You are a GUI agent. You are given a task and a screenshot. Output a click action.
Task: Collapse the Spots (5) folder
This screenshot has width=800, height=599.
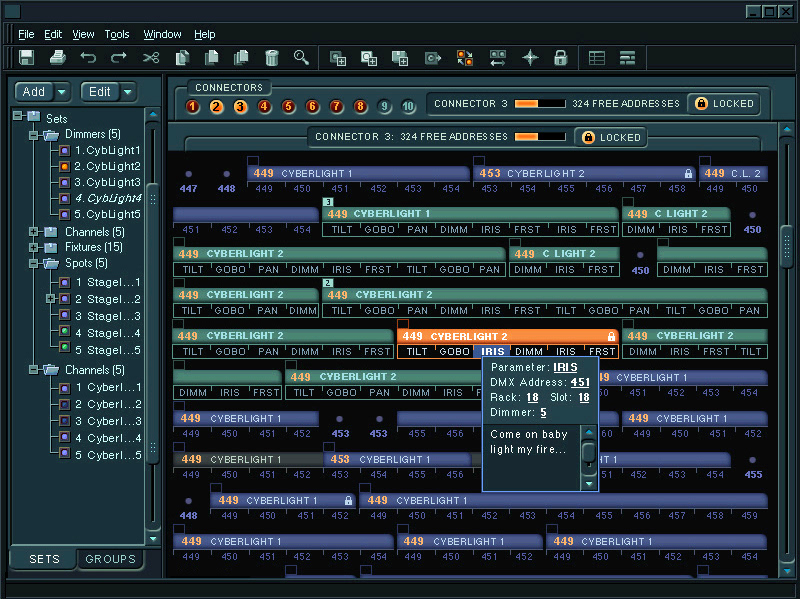coord(34,264)
